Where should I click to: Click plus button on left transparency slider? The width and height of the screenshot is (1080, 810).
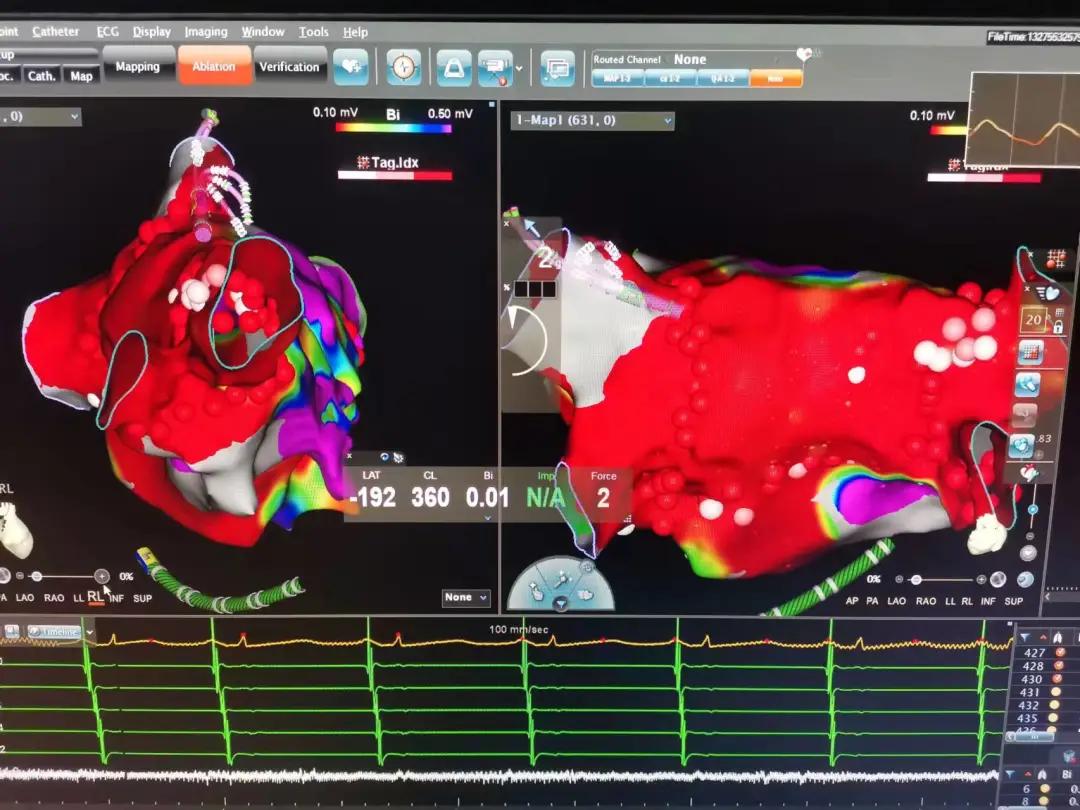101,576
